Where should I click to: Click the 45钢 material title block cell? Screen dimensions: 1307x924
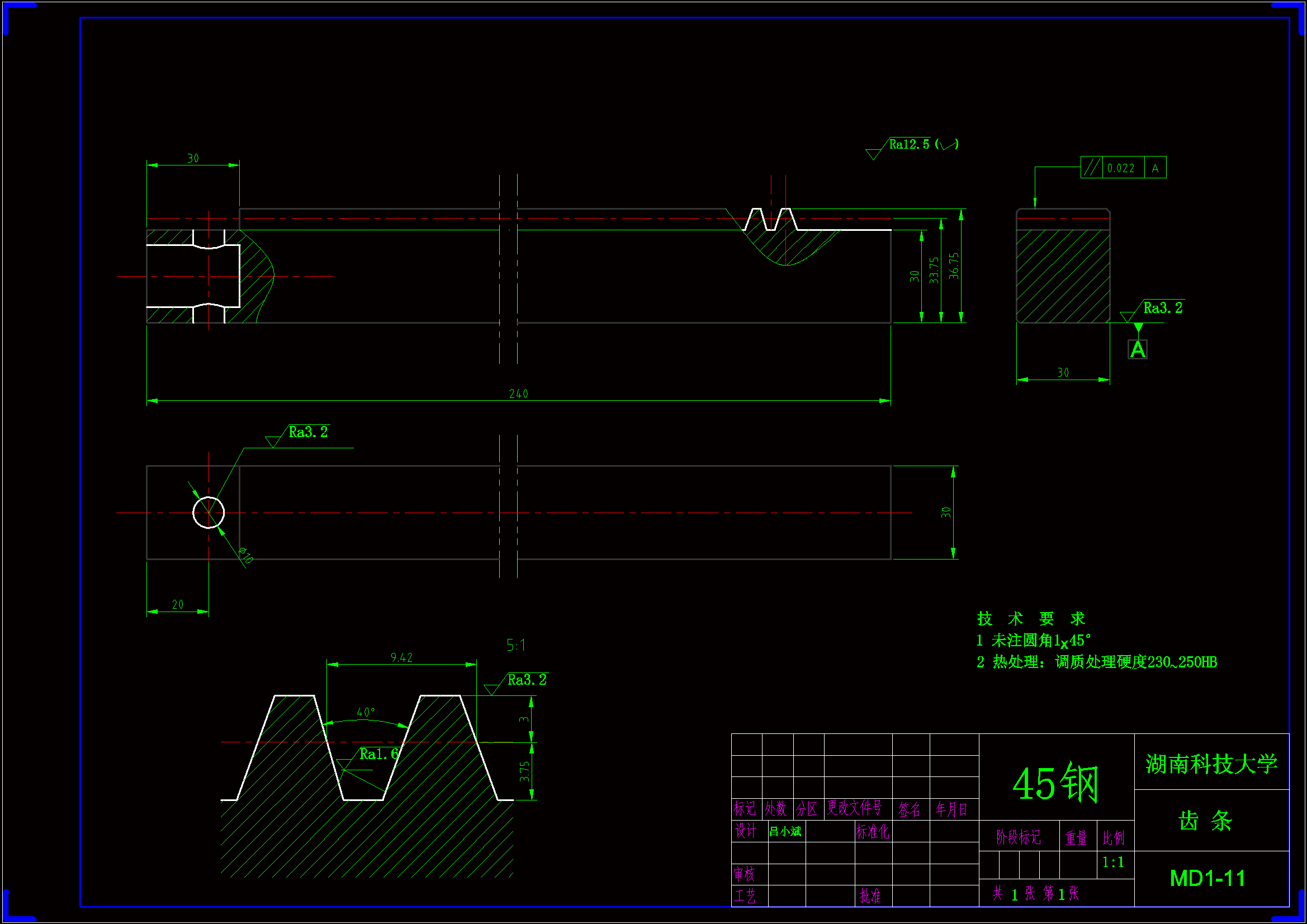point(1056,784)
